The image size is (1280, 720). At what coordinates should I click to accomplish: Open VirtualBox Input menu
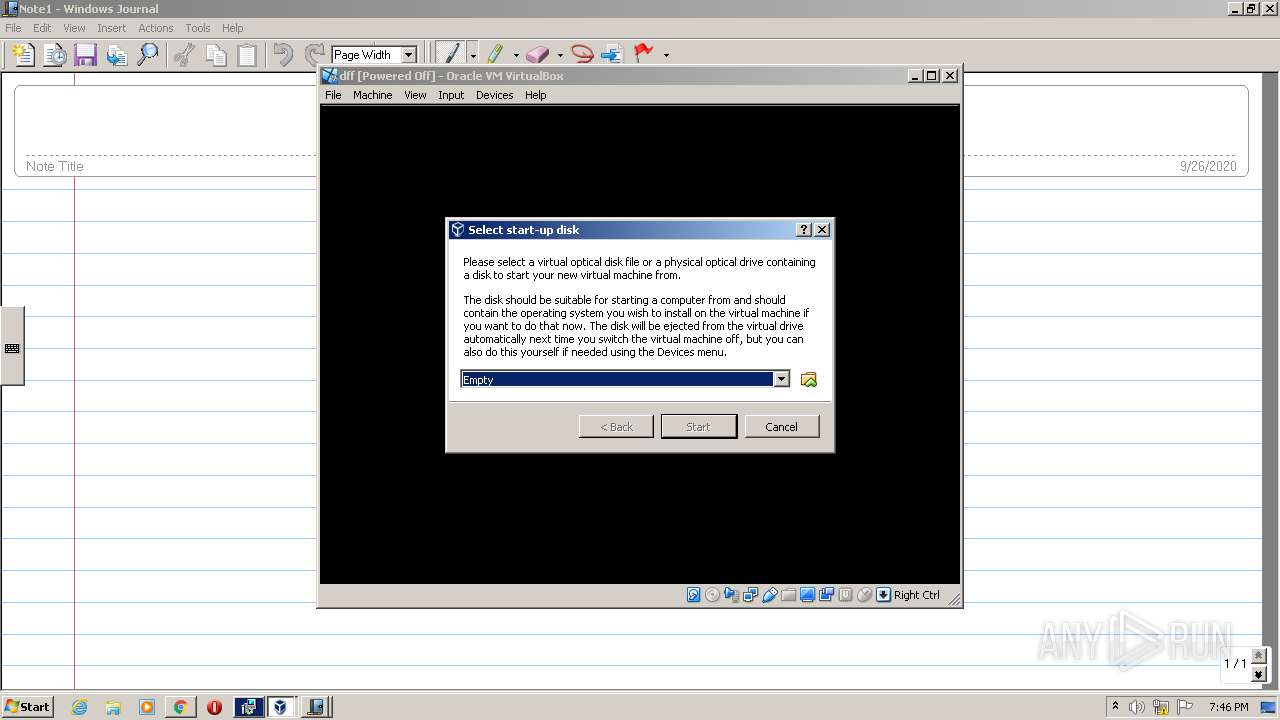[451, 95]
